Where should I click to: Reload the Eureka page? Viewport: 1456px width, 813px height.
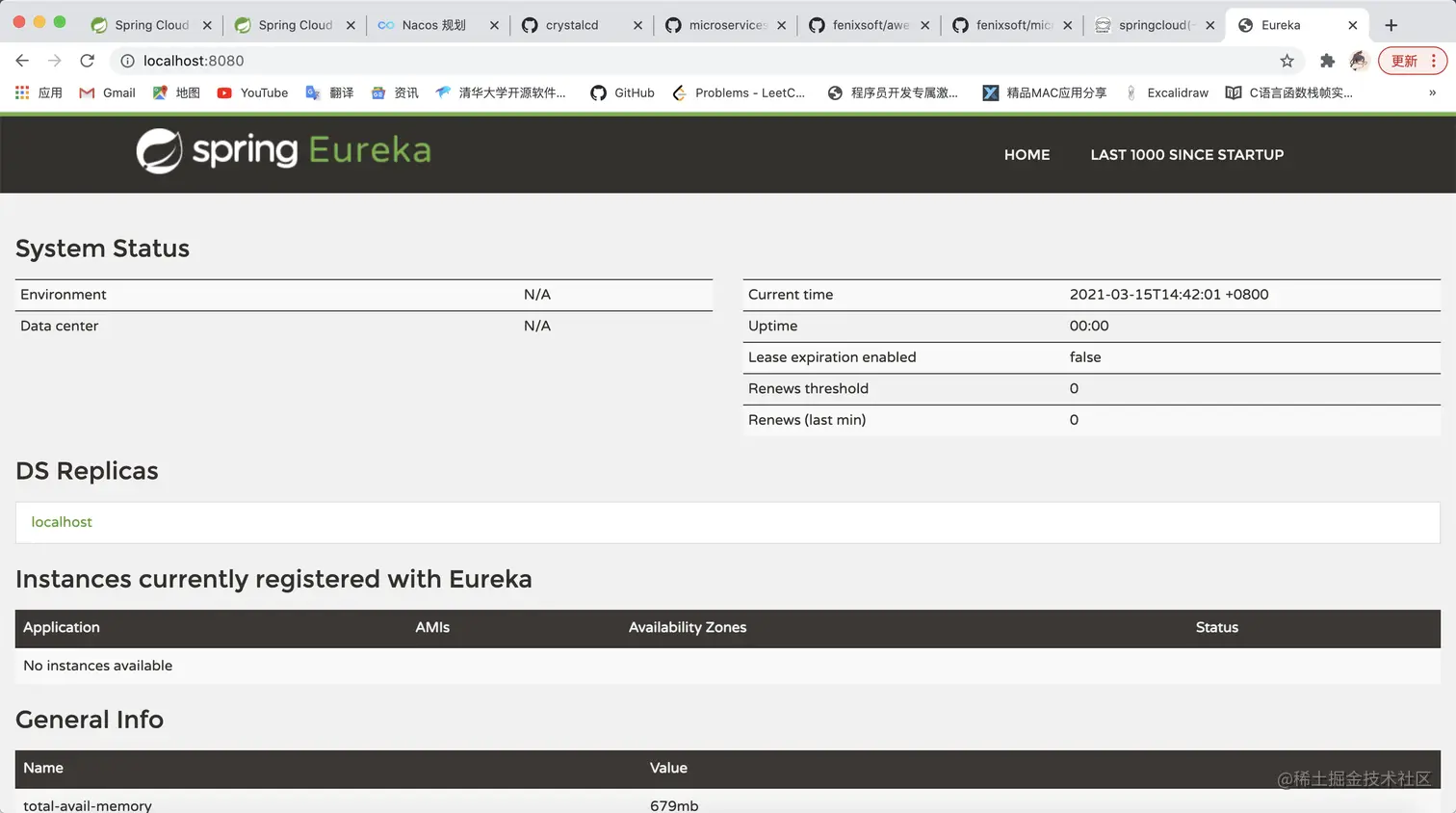point(88,61)
